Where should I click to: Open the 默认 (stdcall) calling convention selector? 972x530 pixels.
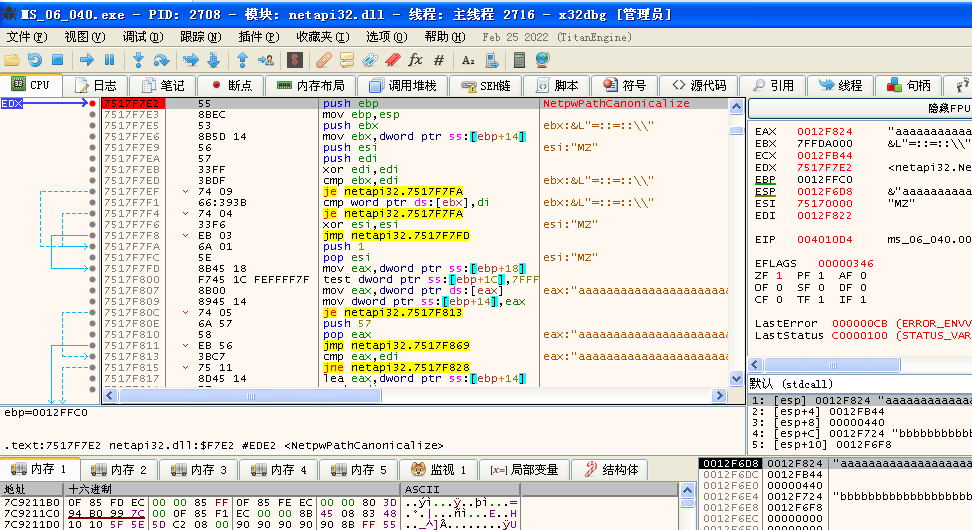click(x=790, y=383)
